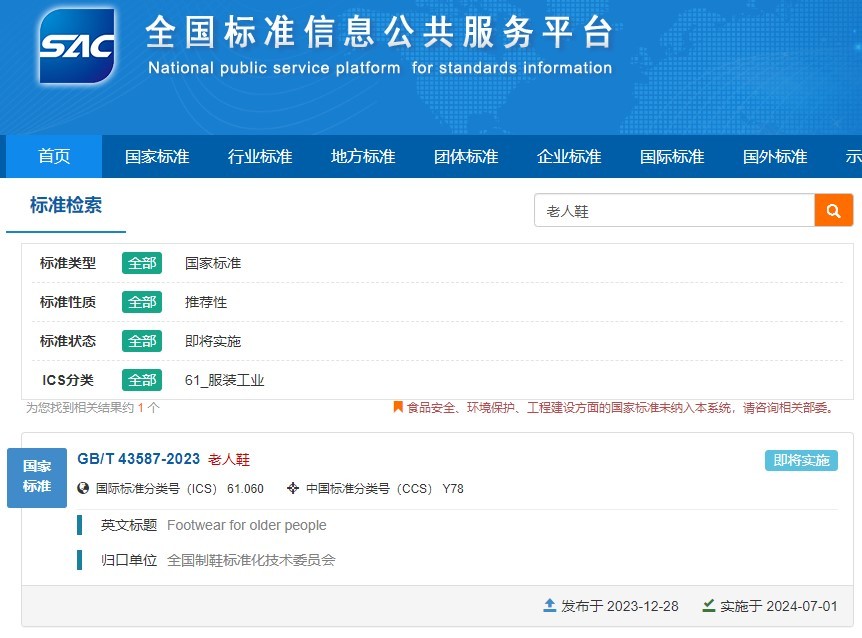Click the CCS classification icon
This screenshot has height=638, width=862.
point(293,489)
